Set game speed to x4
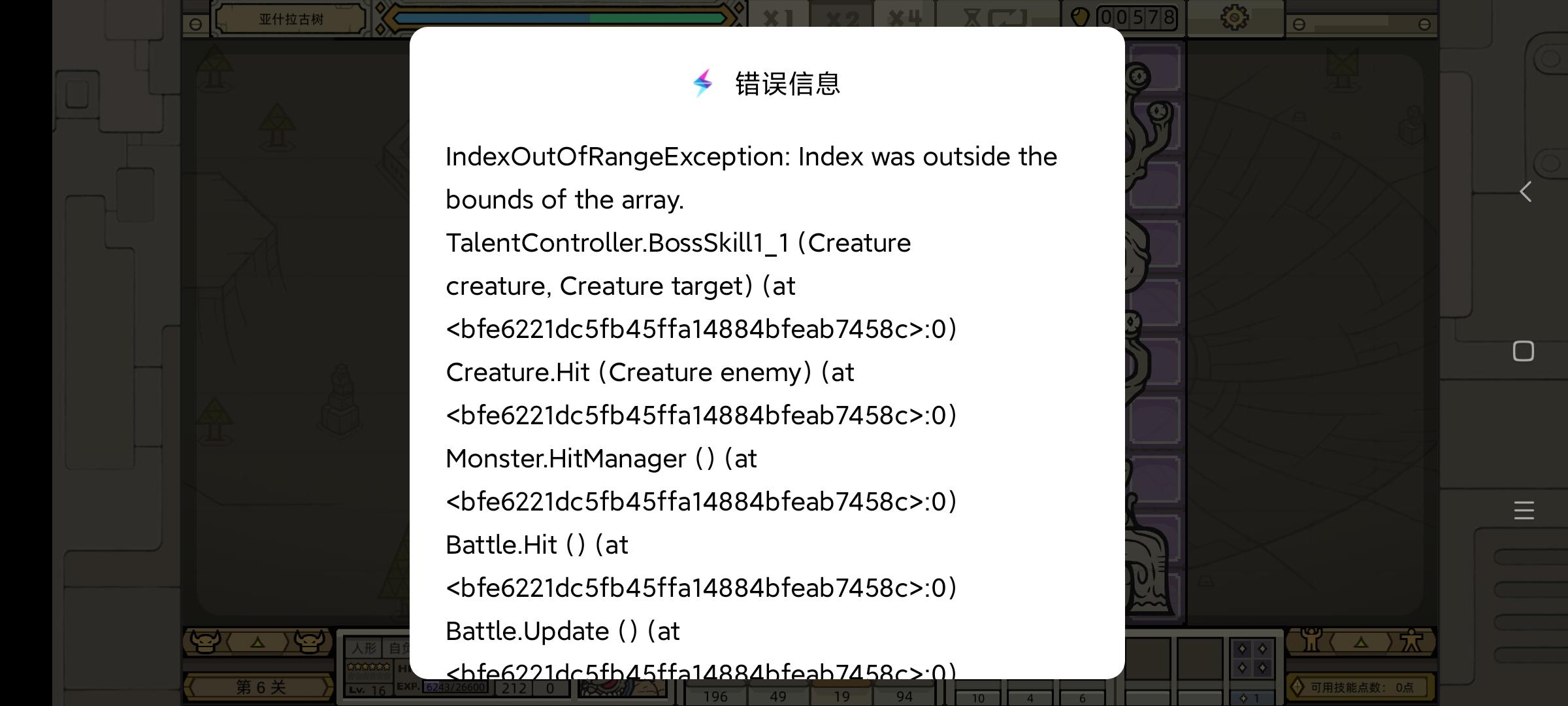This screenshot has height=706, width=1568. [x=905, y=18]
